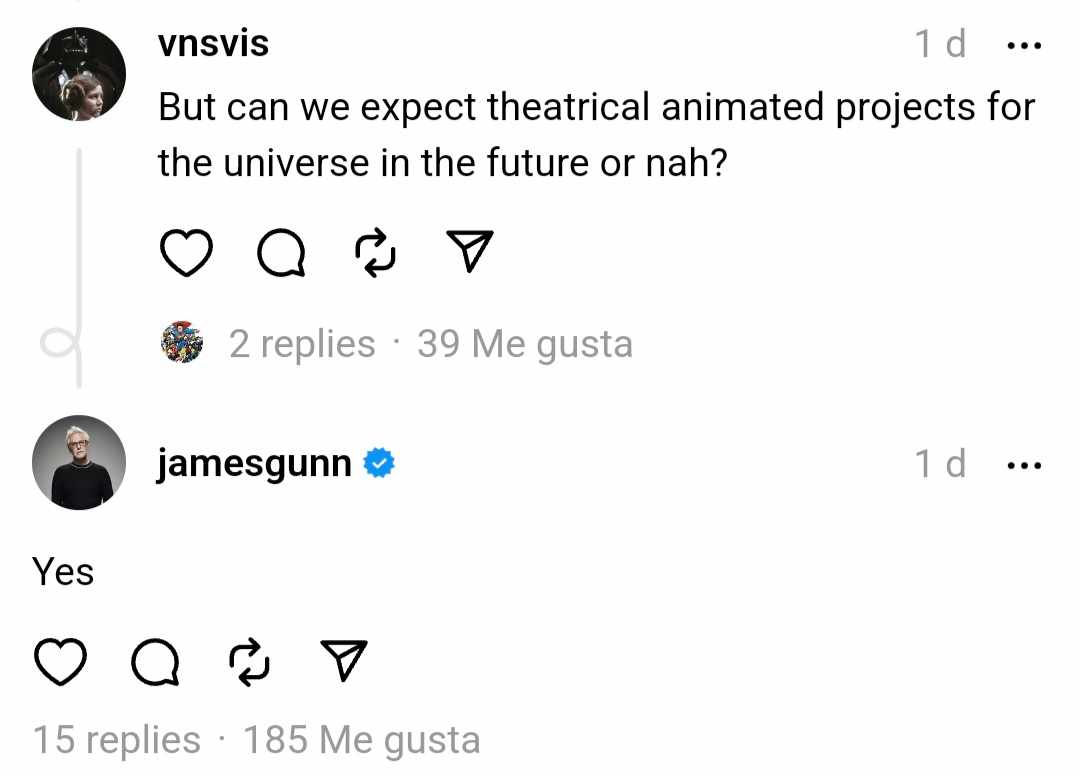Open the three-dot menu on jamesgunn's post
This screenshot has width=1080, height=775.
[1024, 466]
